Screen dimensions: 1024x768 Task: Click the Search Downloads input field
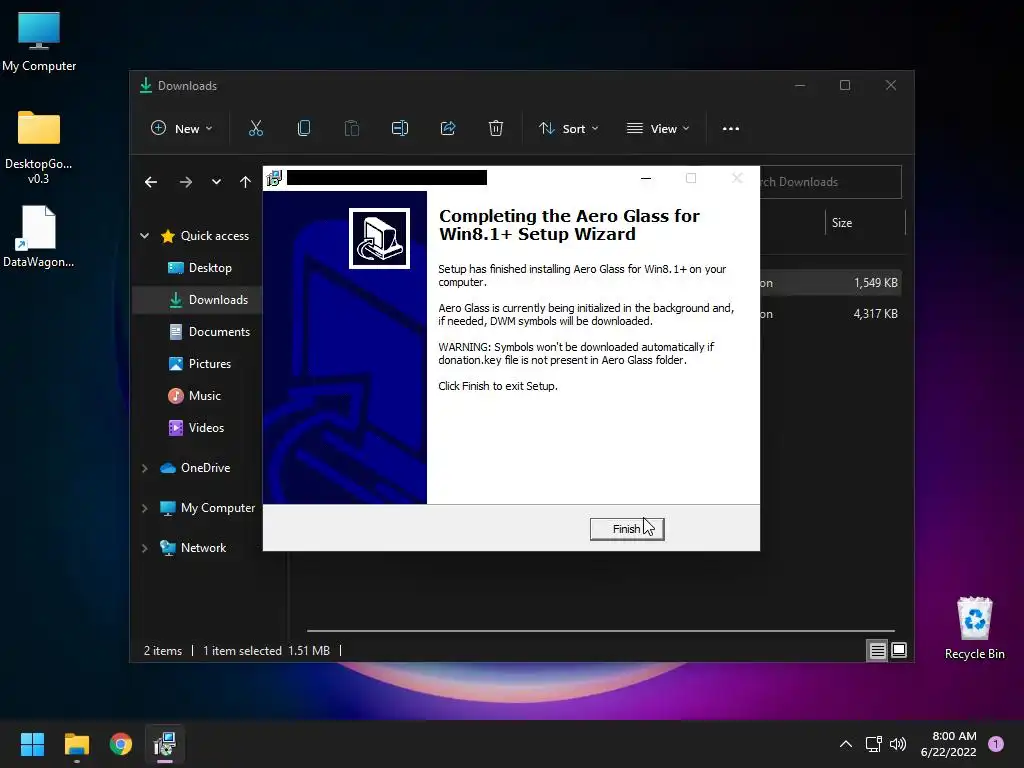click(831, 182)
